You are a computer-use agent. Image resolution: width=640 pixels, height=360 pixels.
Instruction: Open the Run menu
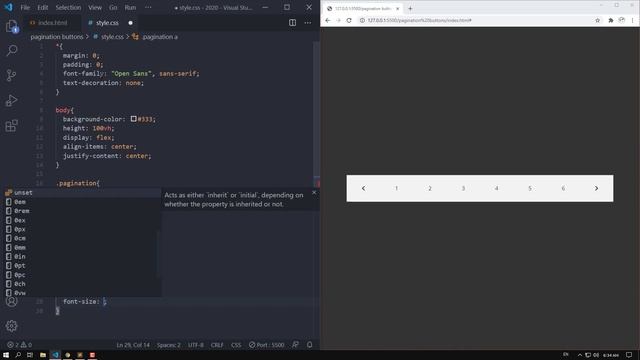pyautogui.click(x=130, y=8)
